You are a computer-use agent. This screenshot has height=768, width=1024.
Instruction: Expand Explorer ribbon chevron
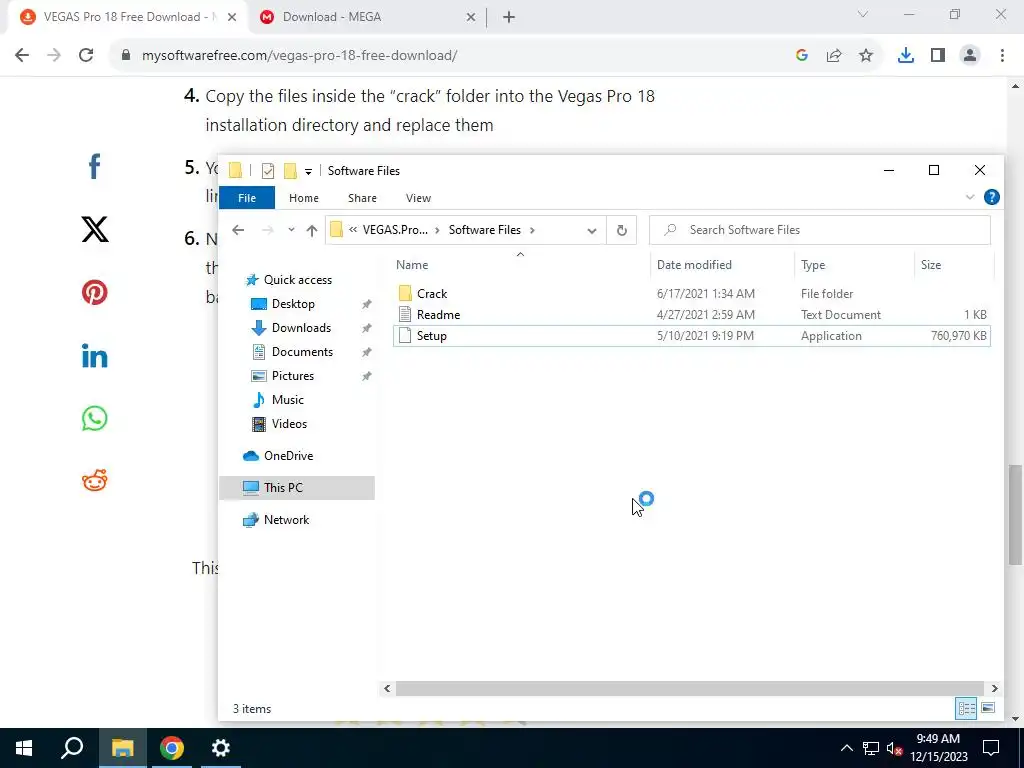[970, 197]
